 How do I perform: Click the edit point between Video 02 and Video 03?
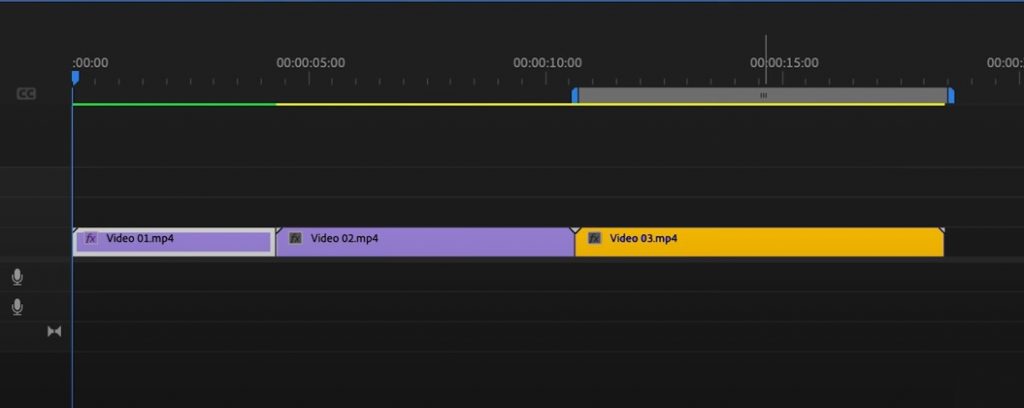click(x=574, y=241)
